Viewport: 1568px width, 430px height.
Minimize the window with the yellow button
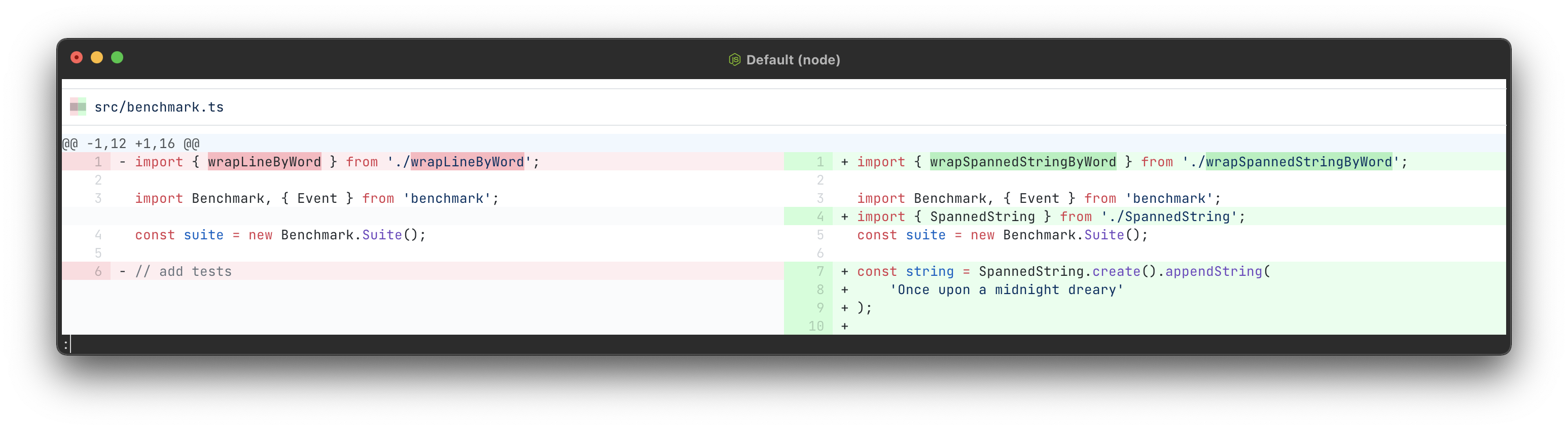pos(97,57)
